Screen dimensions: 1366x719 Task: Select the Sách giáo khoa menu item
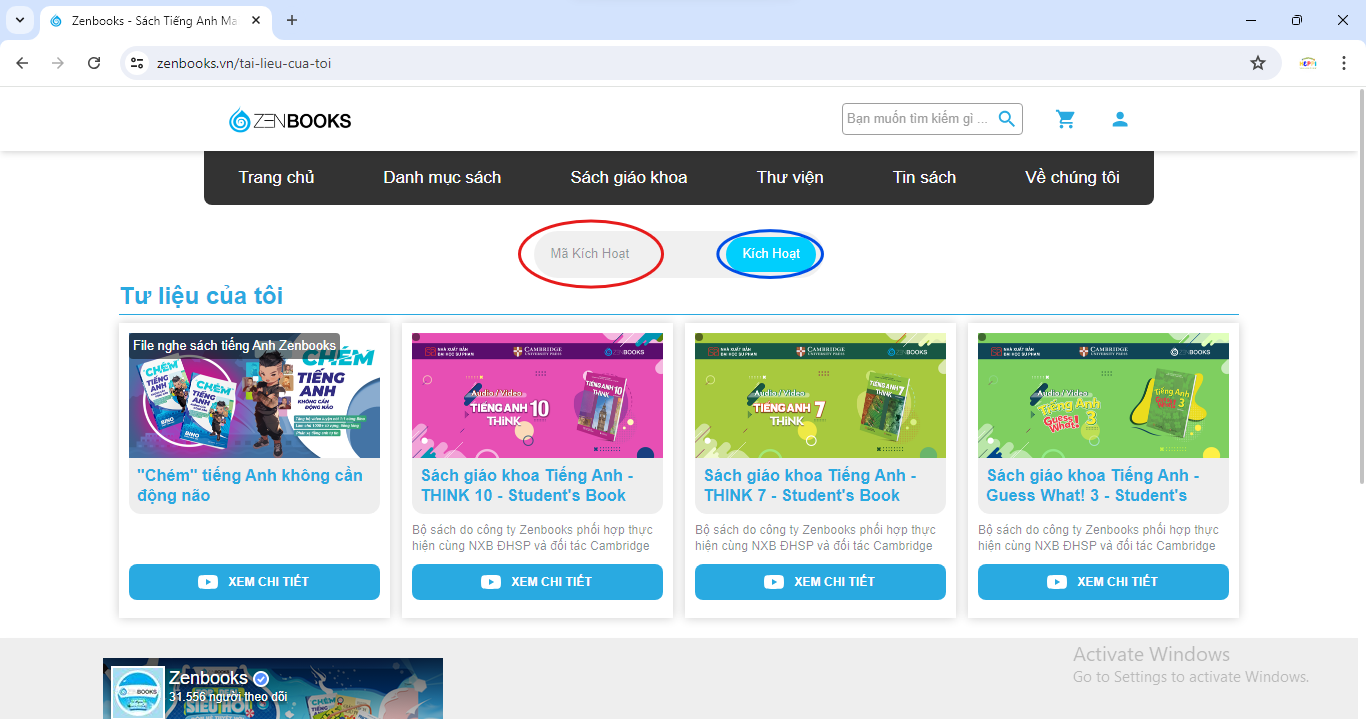[x=629, y=177]
